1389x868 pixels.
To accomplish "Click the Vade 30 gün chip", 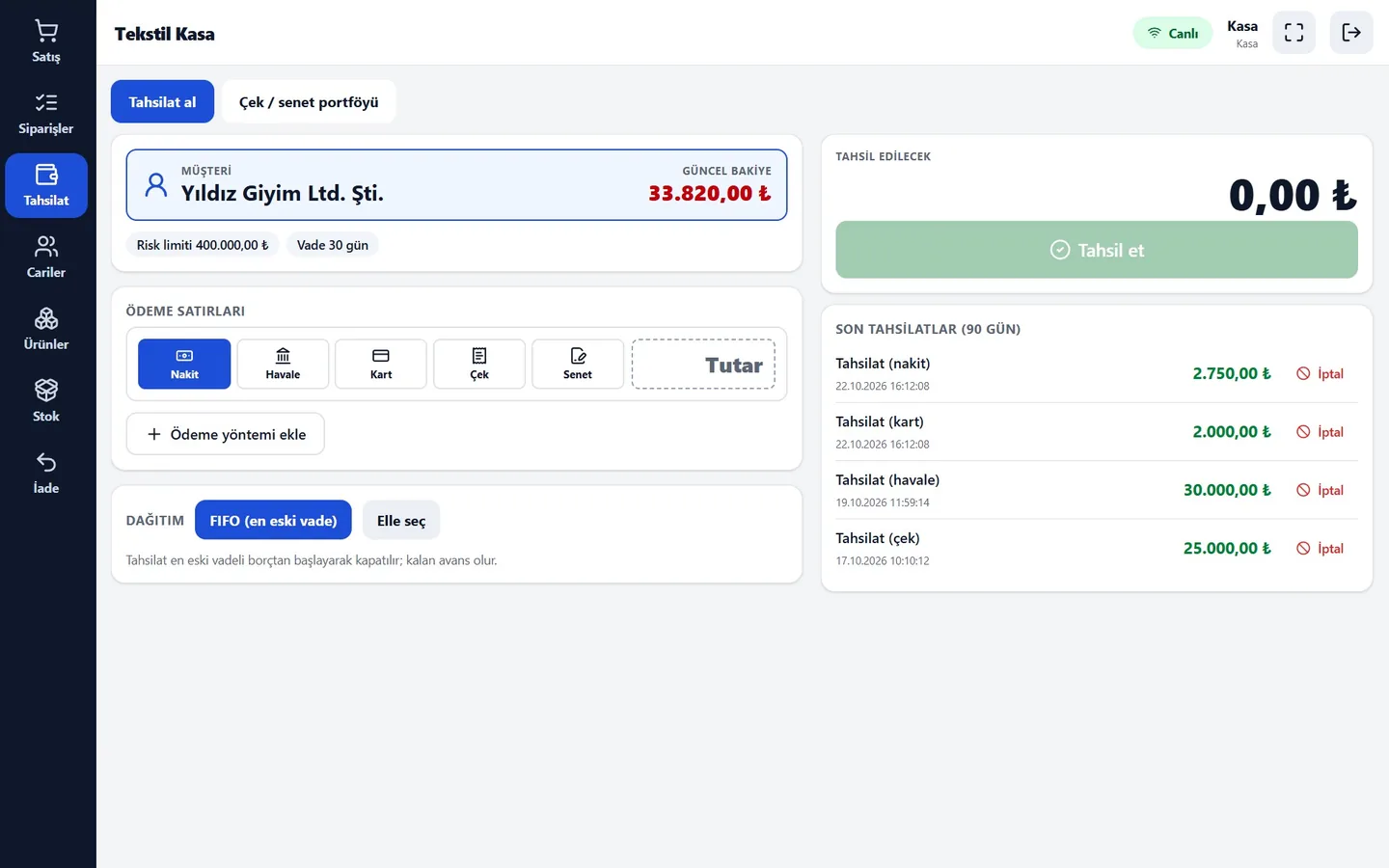I will (333, 245).
